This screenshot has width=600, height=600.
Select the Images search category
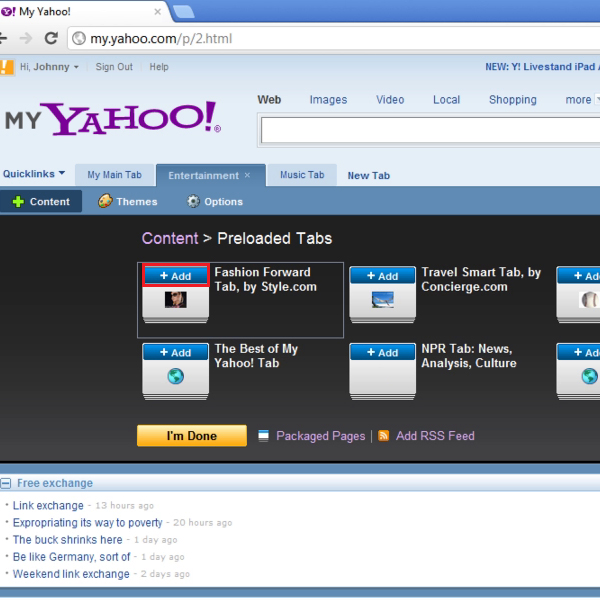pos(328,100)
